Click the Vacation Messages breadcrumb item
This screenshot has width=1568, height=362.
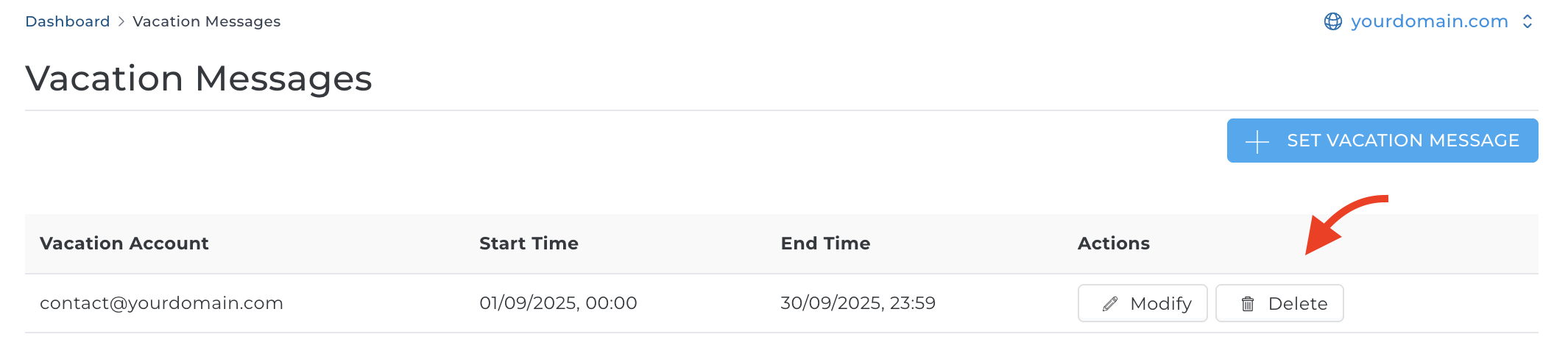206,21
